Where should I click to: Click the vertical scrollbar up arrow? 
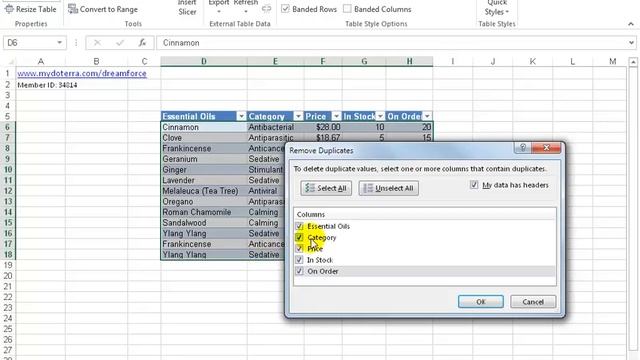633,62
